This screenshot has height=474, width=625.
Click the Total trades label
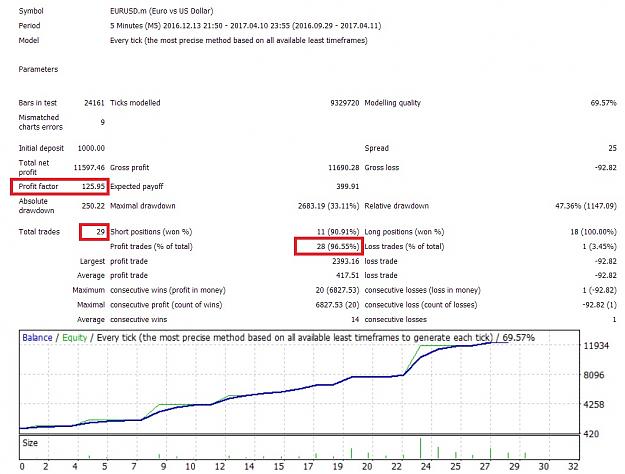coord(39,232)
